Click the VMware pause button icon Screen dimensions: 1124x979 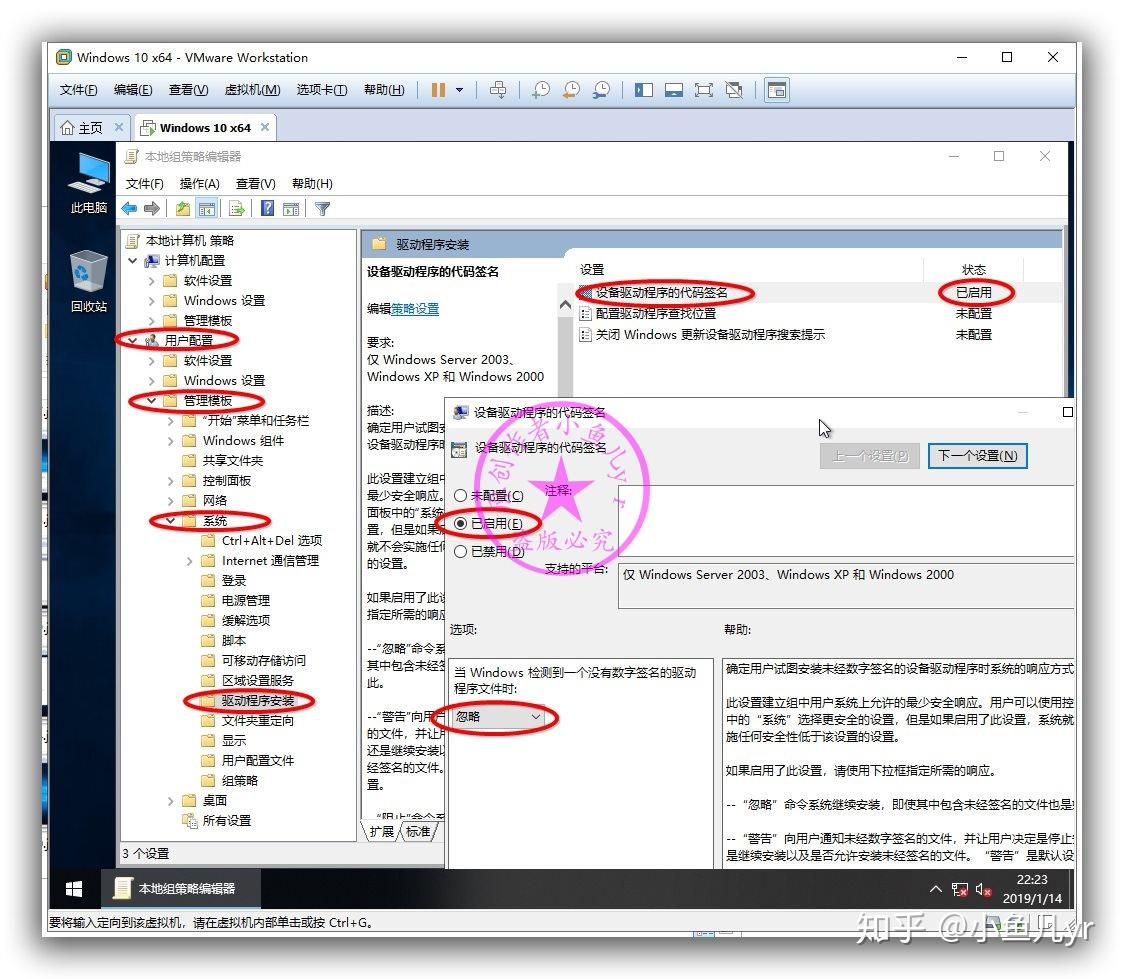(x=438, y=90)
